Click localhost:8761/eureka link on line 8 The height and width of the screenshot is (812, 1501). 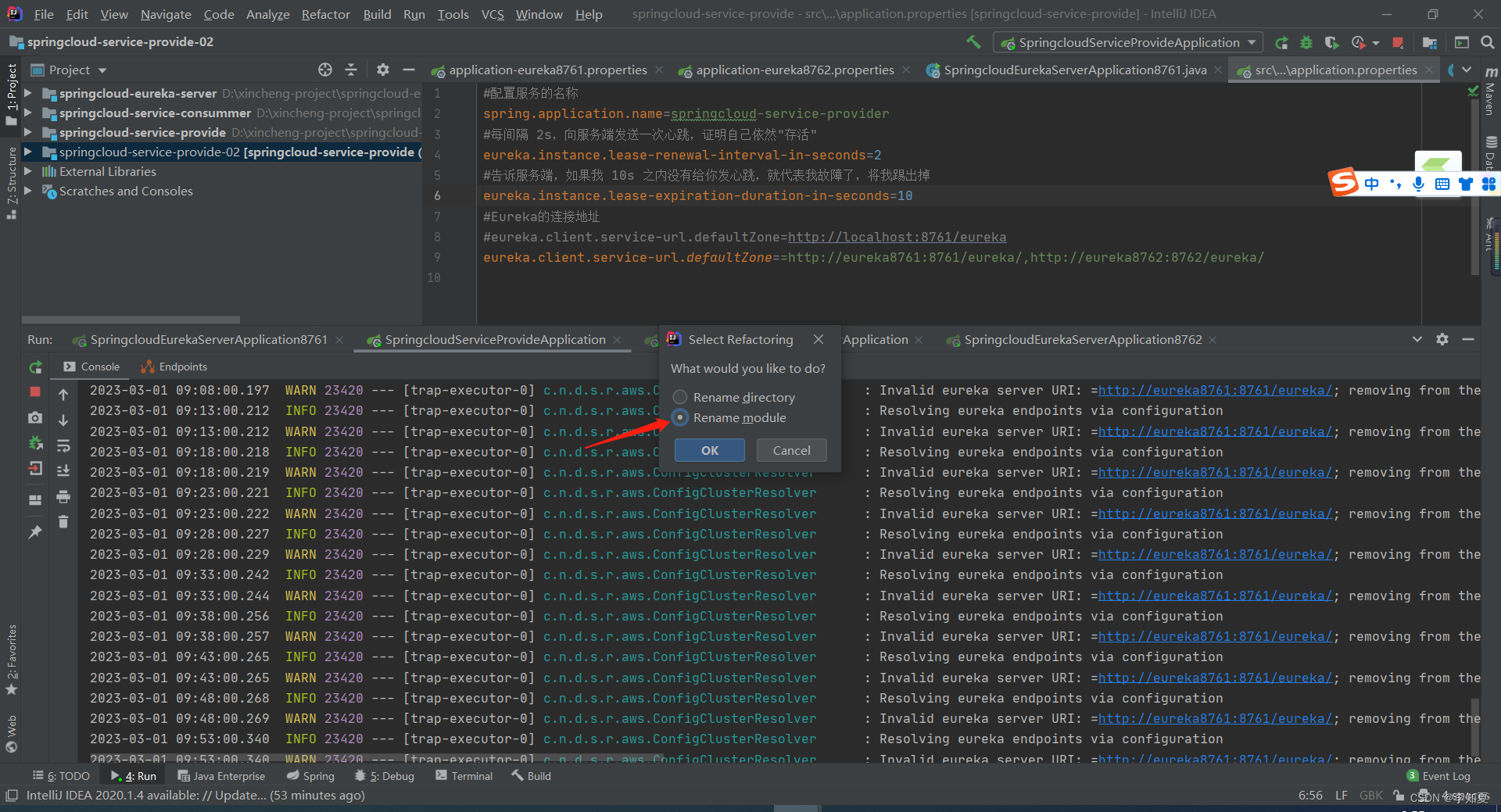click(x=897, y=237)
